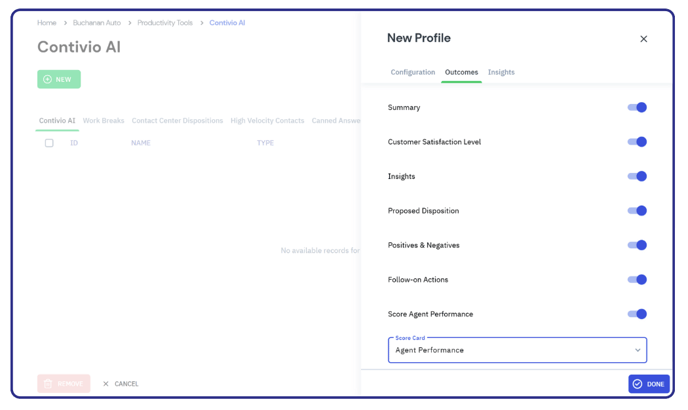Open the Work Breaks tab
Viewport: 688px width, 410px height.
(x=104, y=121)
